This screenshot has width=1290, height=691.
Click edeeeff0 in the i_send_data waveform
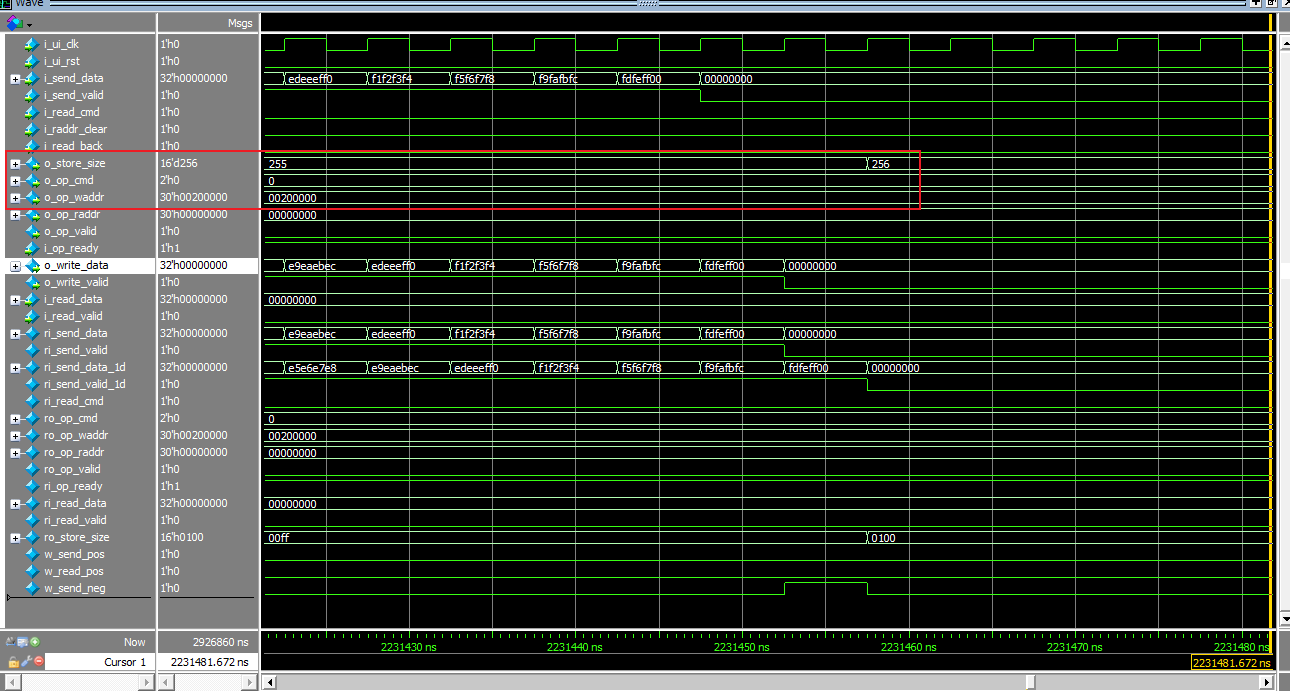tap(309, 79)
